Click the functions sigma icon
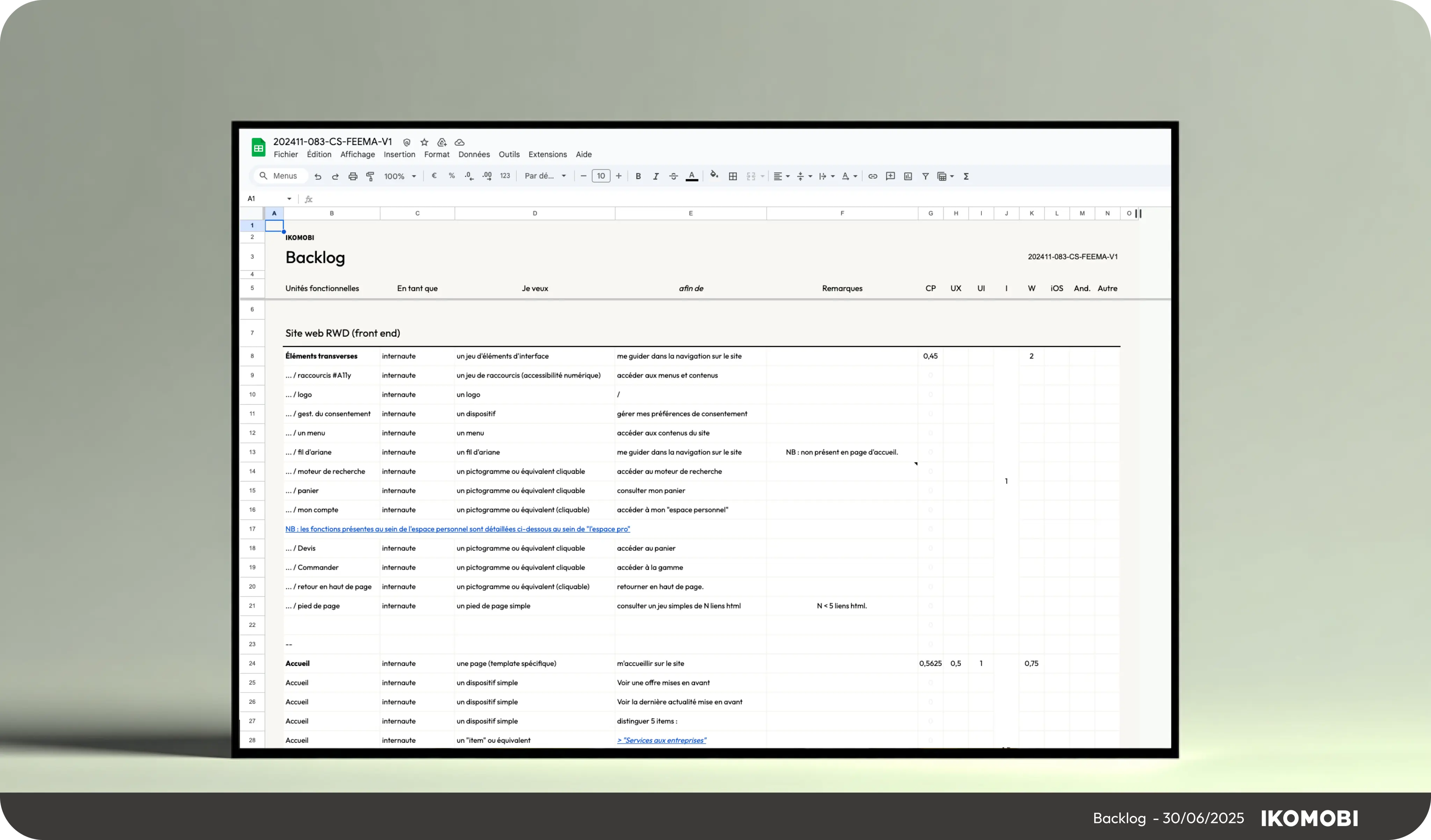 966,176
